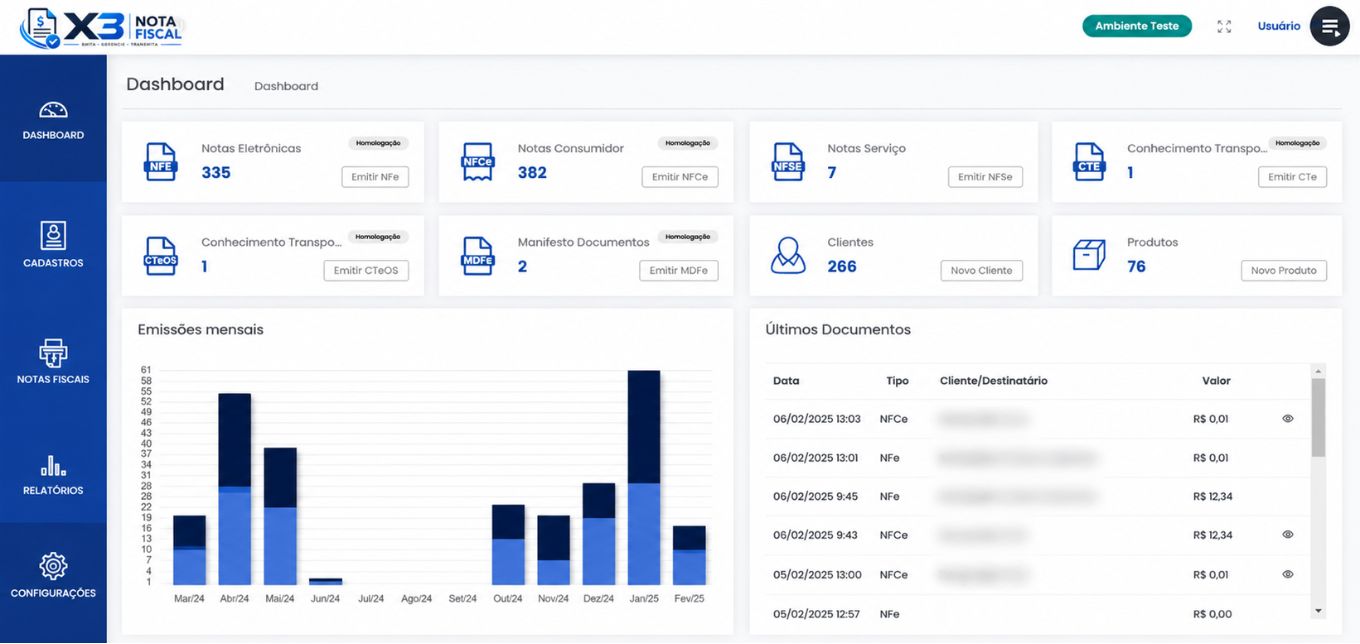Click Homologação badge on Manifesto Documentos card
The width and height of the screenshot is (1360, 644).
tap(688, 237)
